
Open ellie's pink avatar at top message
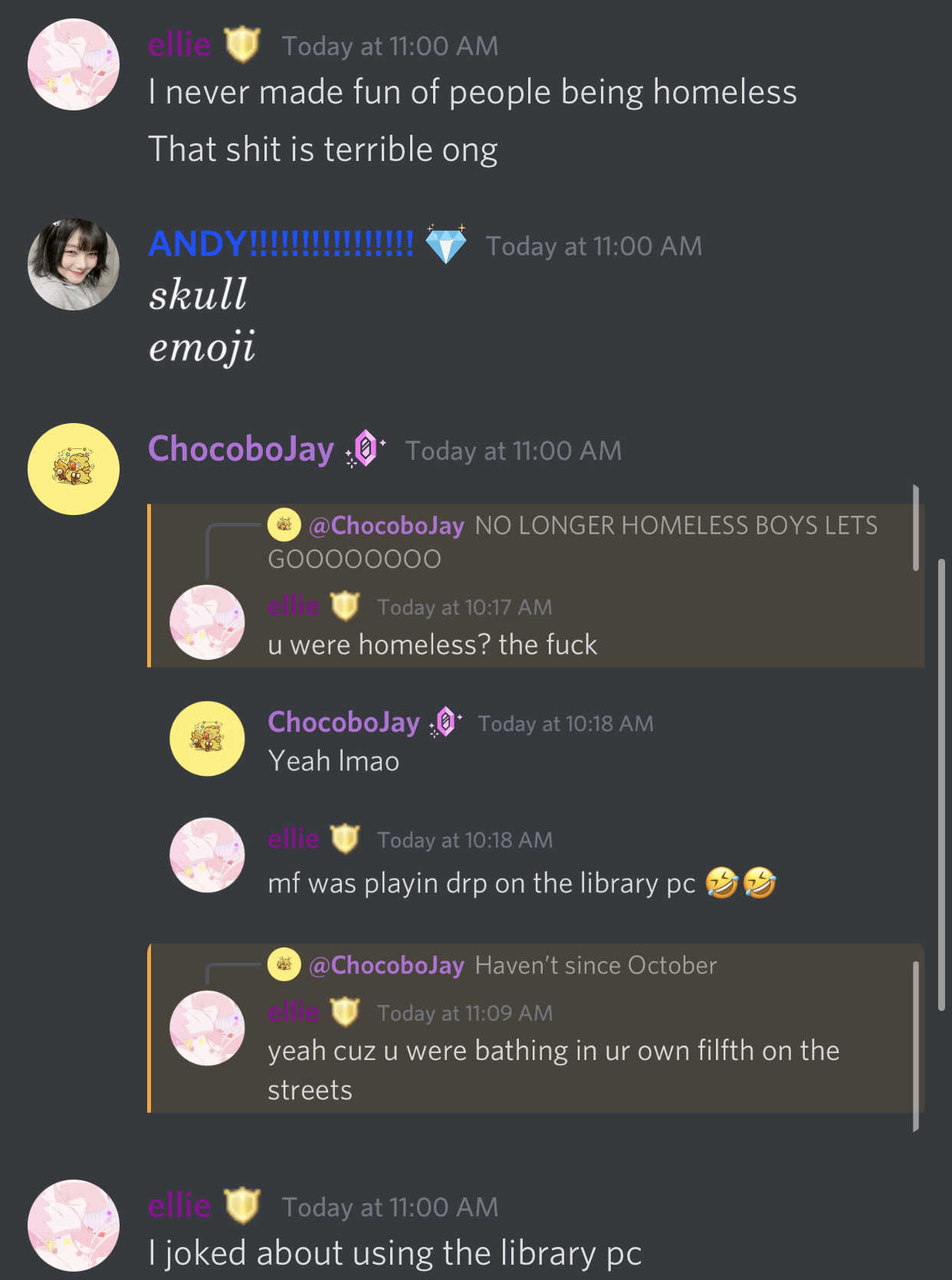pyautogui.click(x=74, y=64)
